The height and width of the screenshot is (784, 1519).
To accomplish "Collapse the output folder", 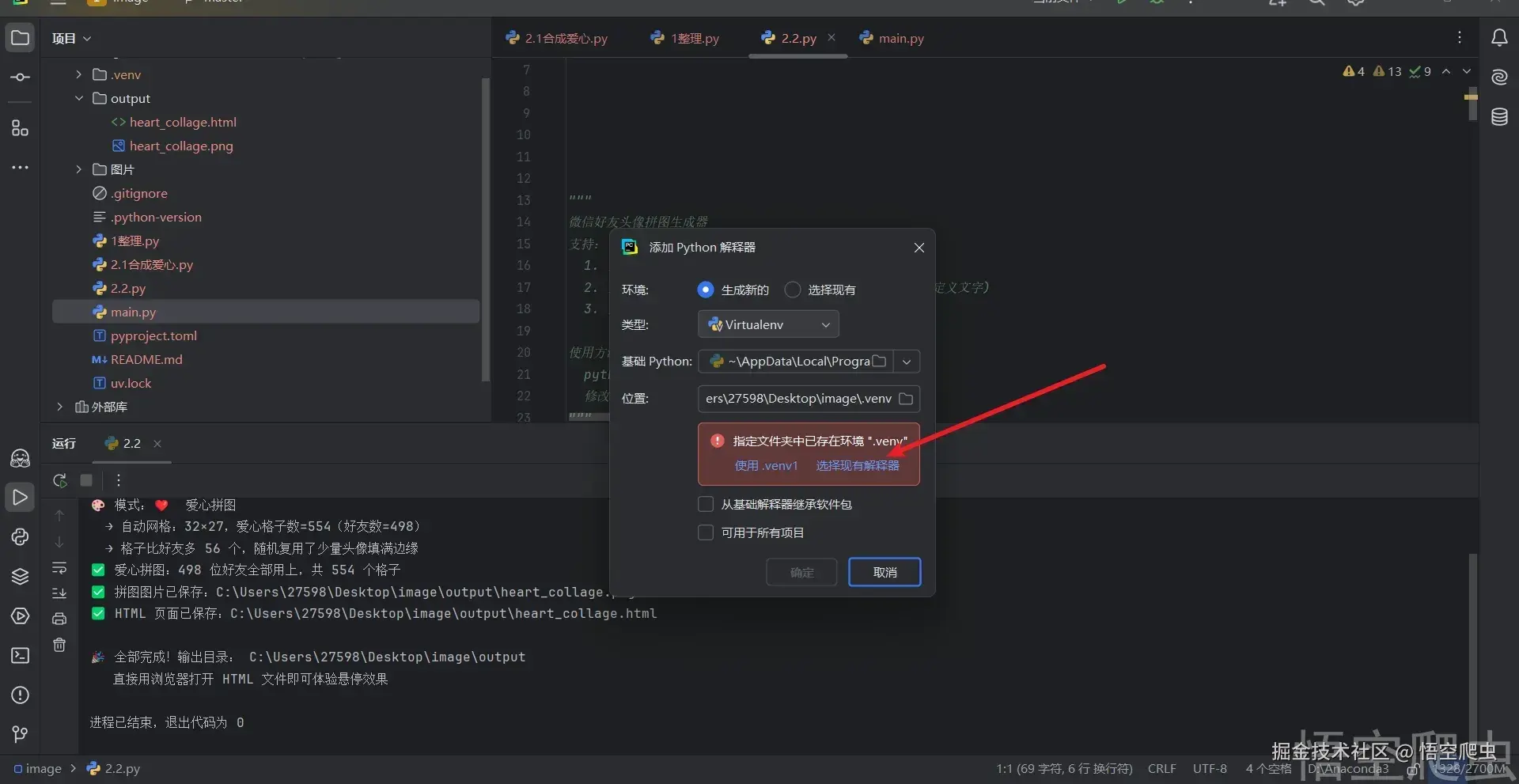I will pos(78,98).
